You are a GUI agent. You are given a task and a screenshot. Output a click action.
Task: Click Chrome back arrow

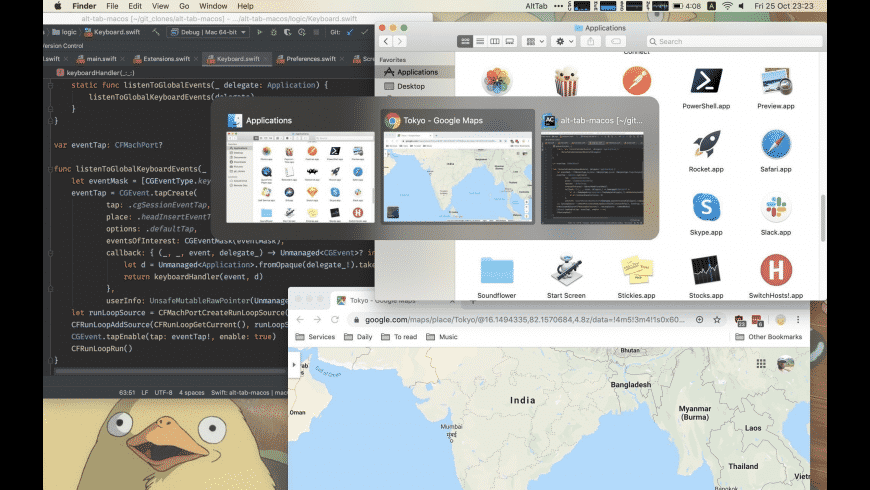(300, 320)
